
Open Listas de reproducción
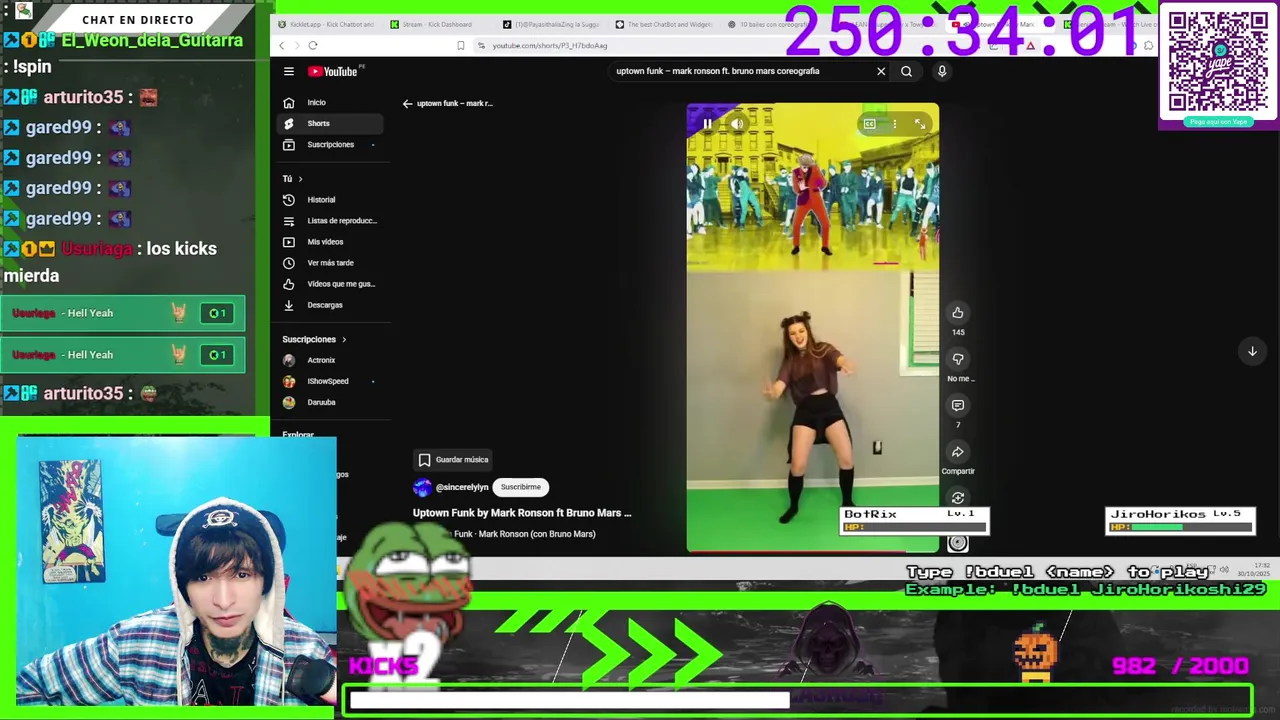[x=330, y=220]
